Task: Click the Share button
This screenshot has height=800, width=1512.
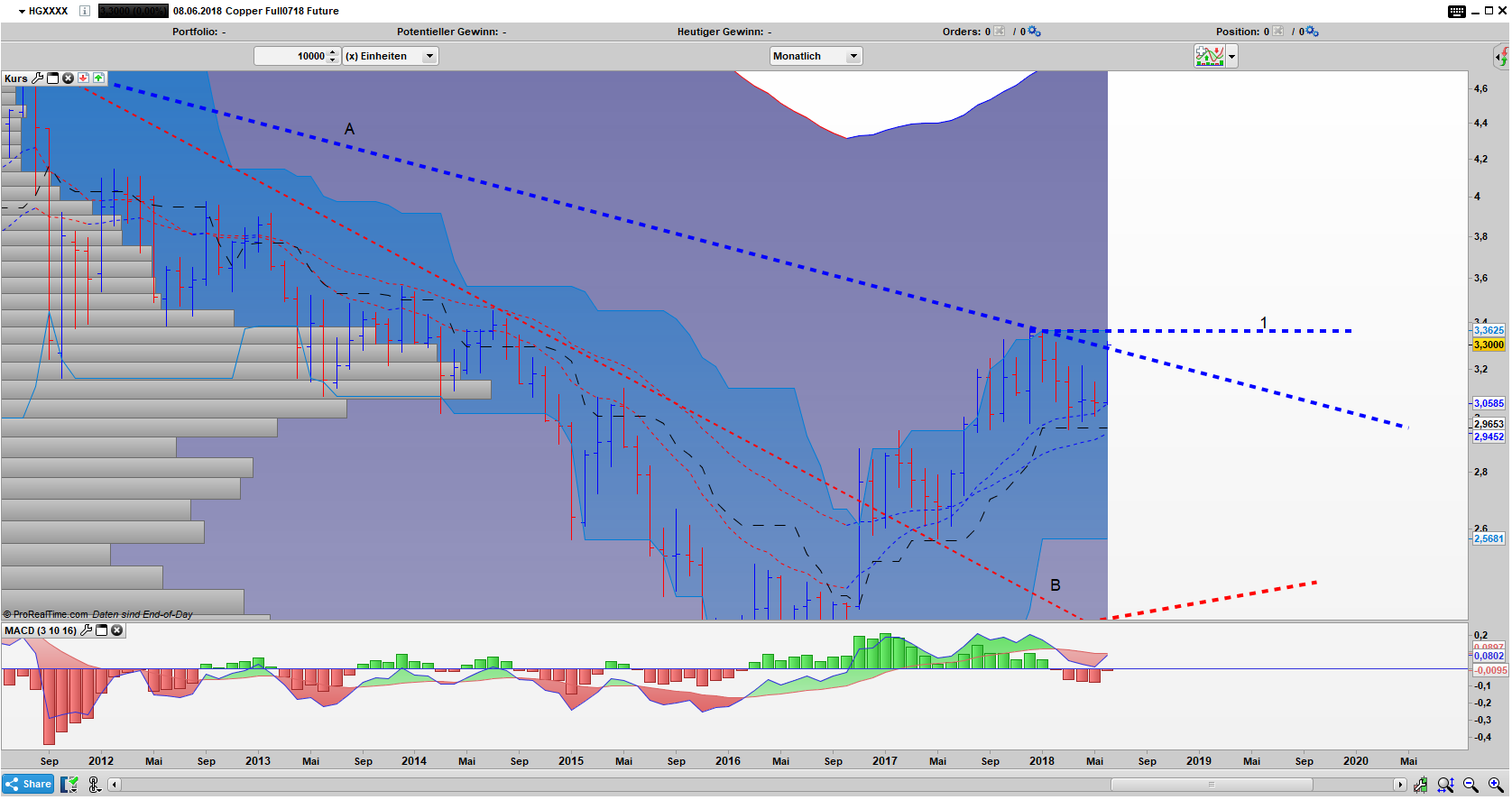Action: (x=28, y=784)
